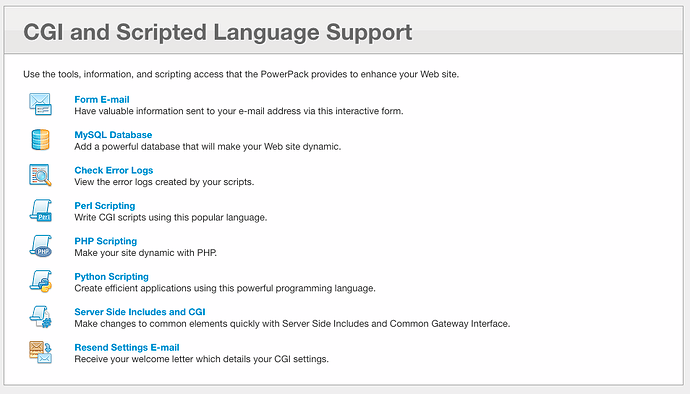Open the MySQL Database link

[x=113, y=135]
